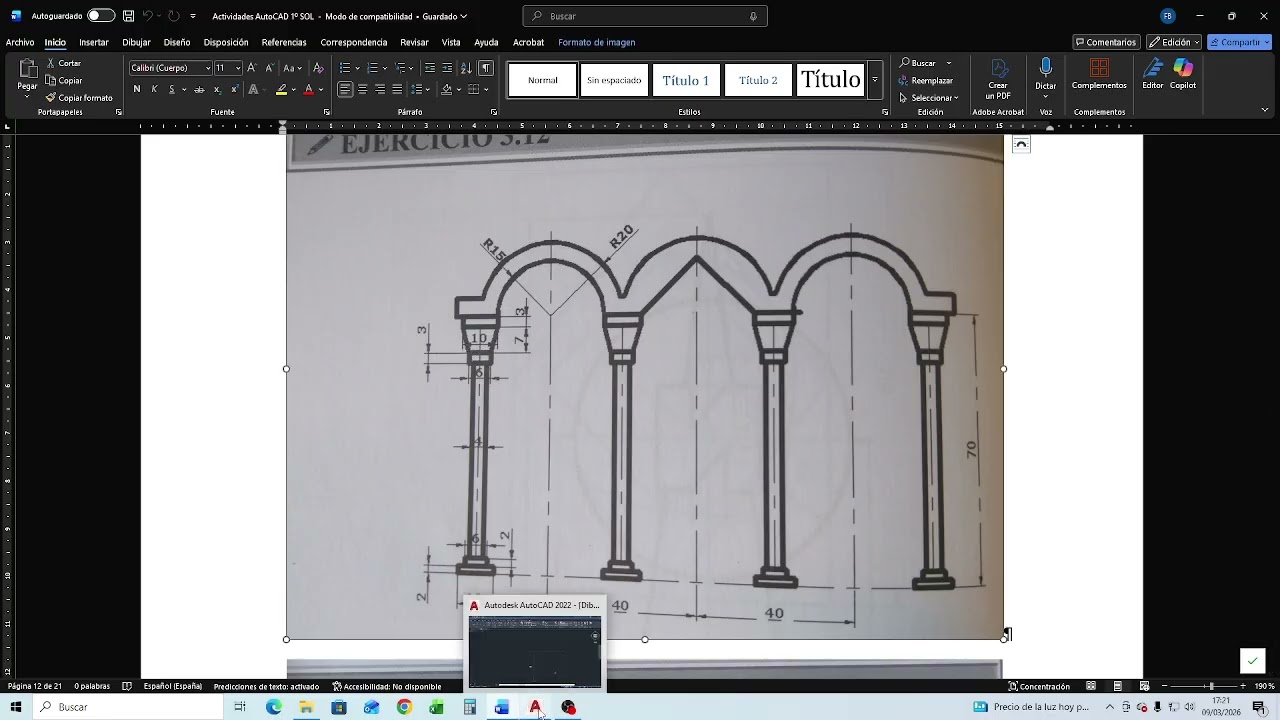Viewport: 1280px width, 720px height.
Task: Click the Comentarios button
Action: pos(1106,42)
